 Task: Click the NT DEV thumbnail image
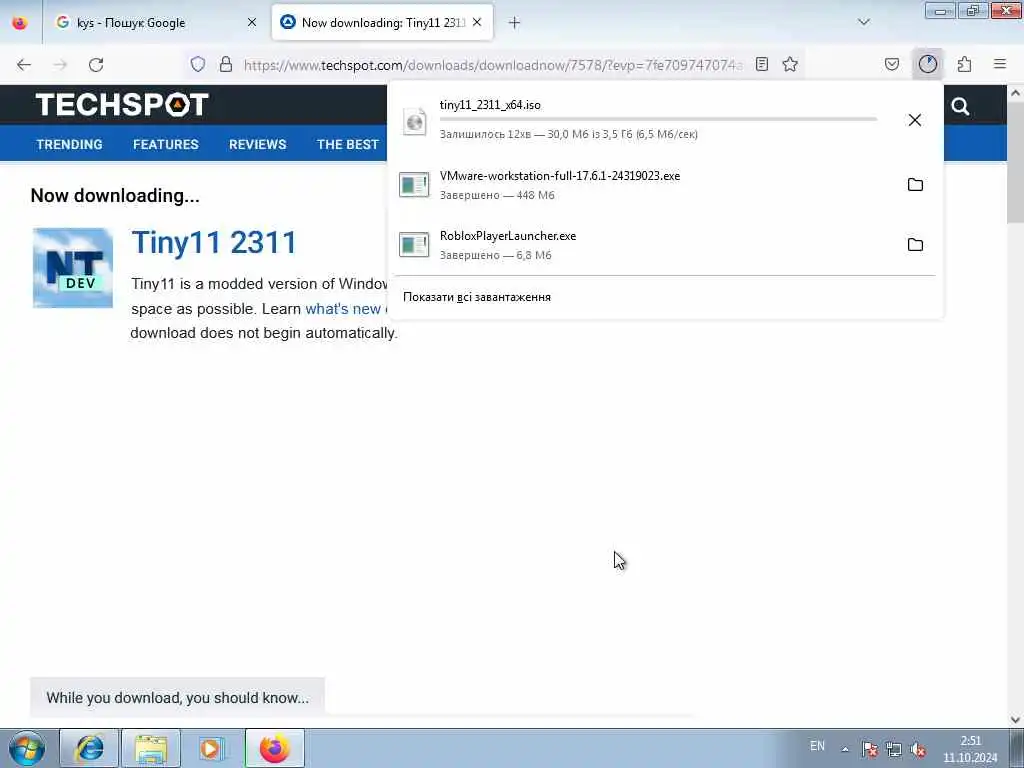click(73, 268)
